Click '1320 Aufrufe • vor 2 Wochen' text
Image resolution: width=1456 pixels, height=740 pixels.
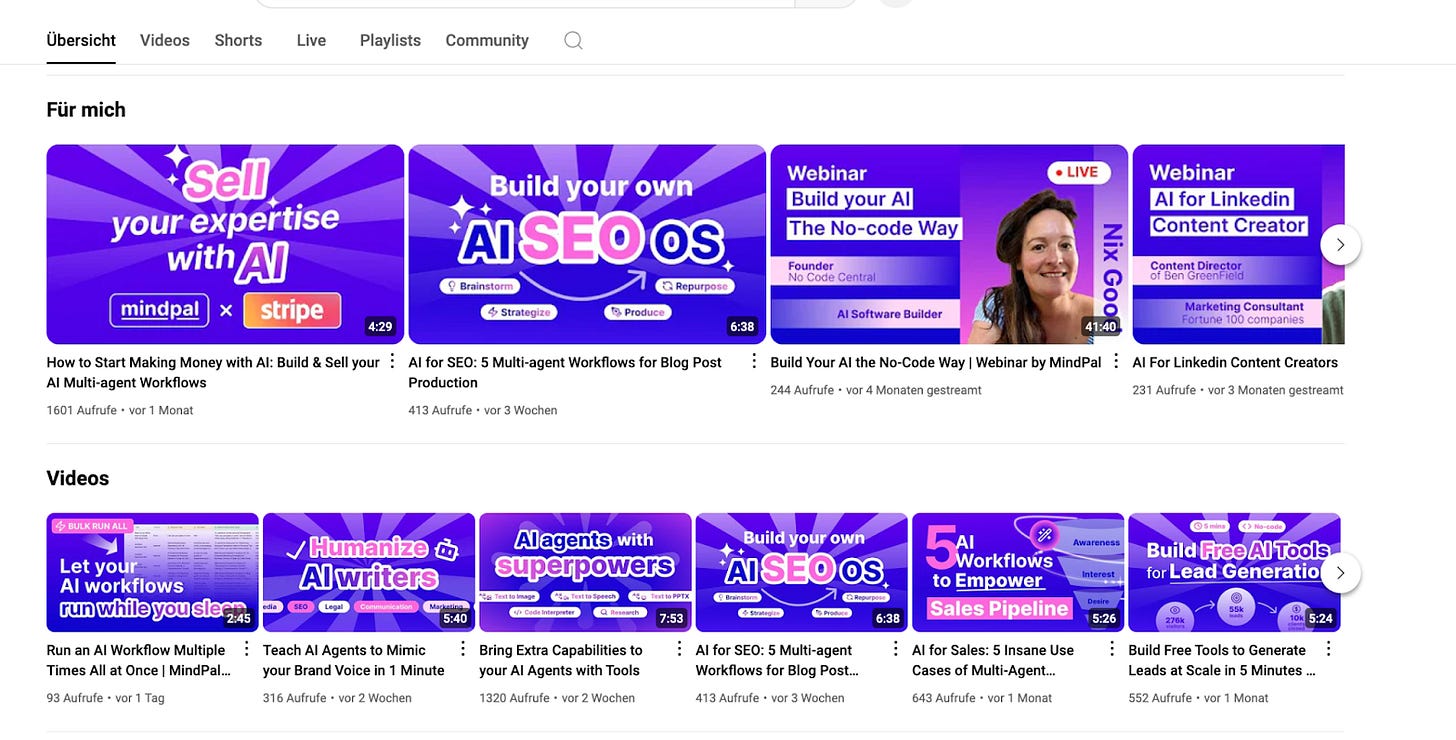[x=557, y=698]
